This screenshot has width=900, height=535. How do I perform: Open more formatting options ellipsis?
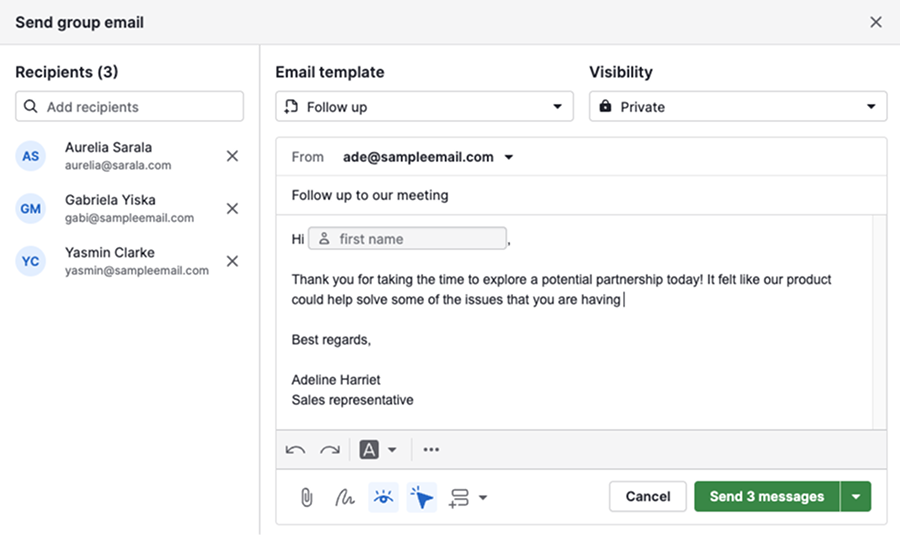coord(431,450)
